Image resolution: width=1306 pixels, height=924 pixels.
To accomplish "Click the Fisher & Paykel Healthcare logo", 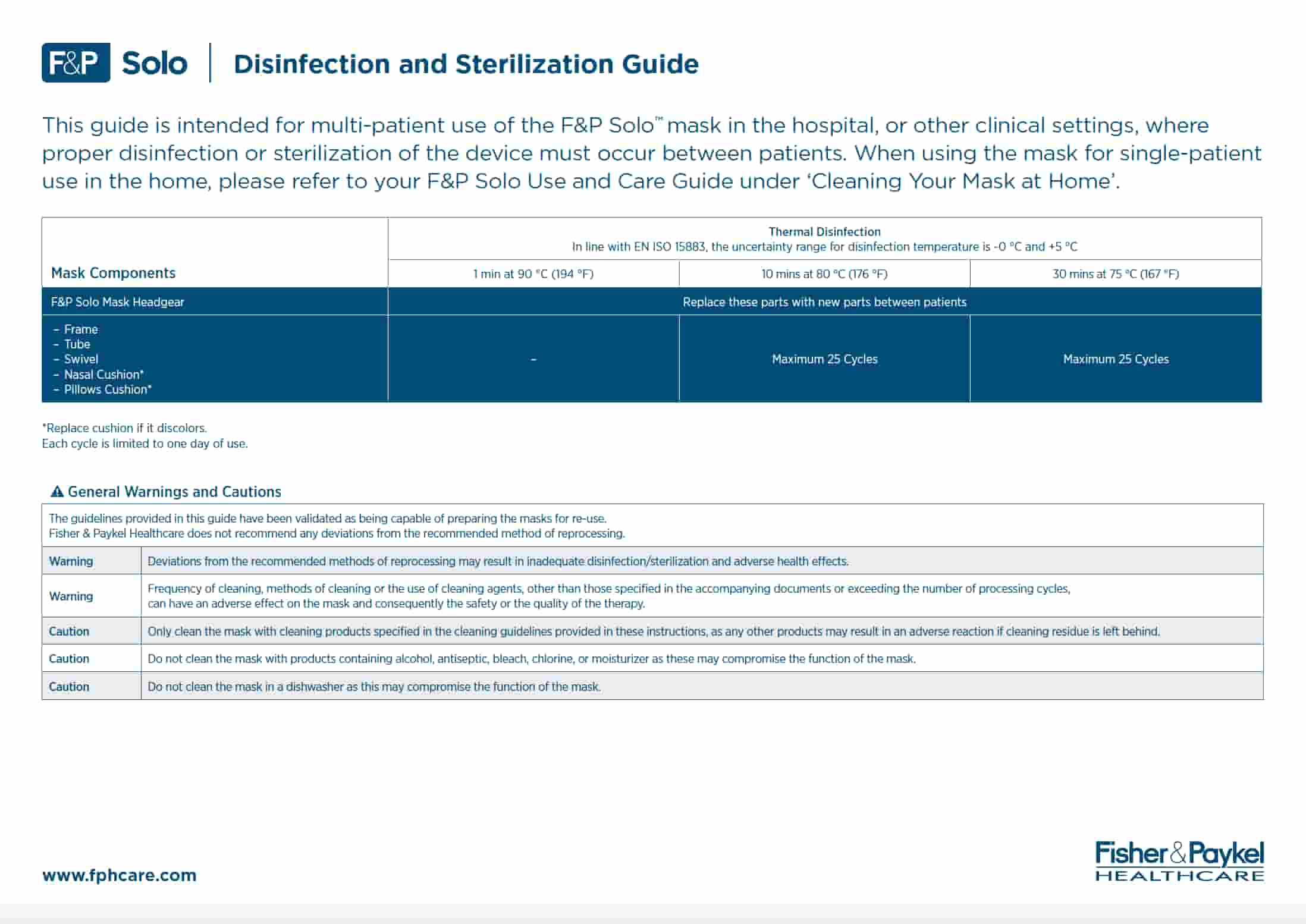I will click(1179, 860).
